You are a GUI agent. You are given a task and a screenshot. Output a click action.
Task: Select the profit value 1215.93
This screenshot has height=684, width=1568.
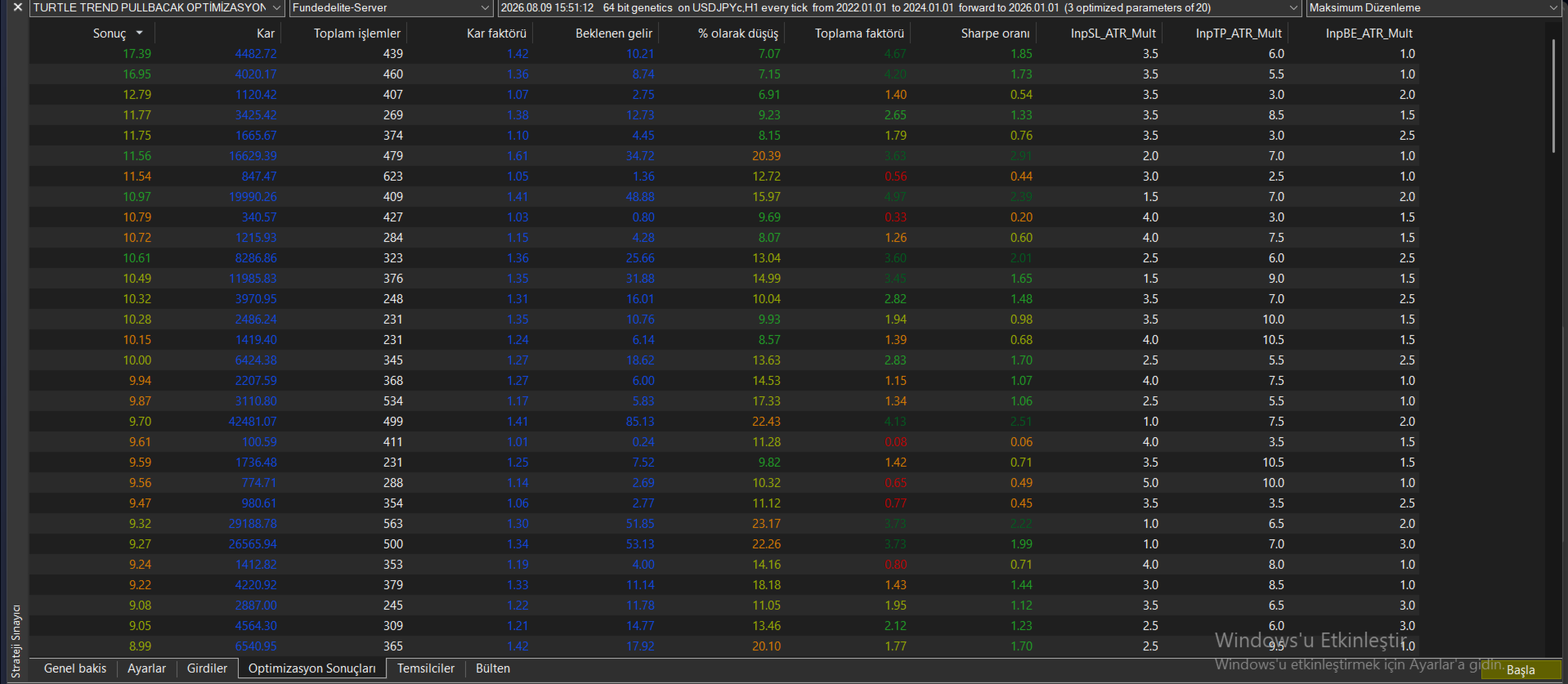[x=256, y=238]
